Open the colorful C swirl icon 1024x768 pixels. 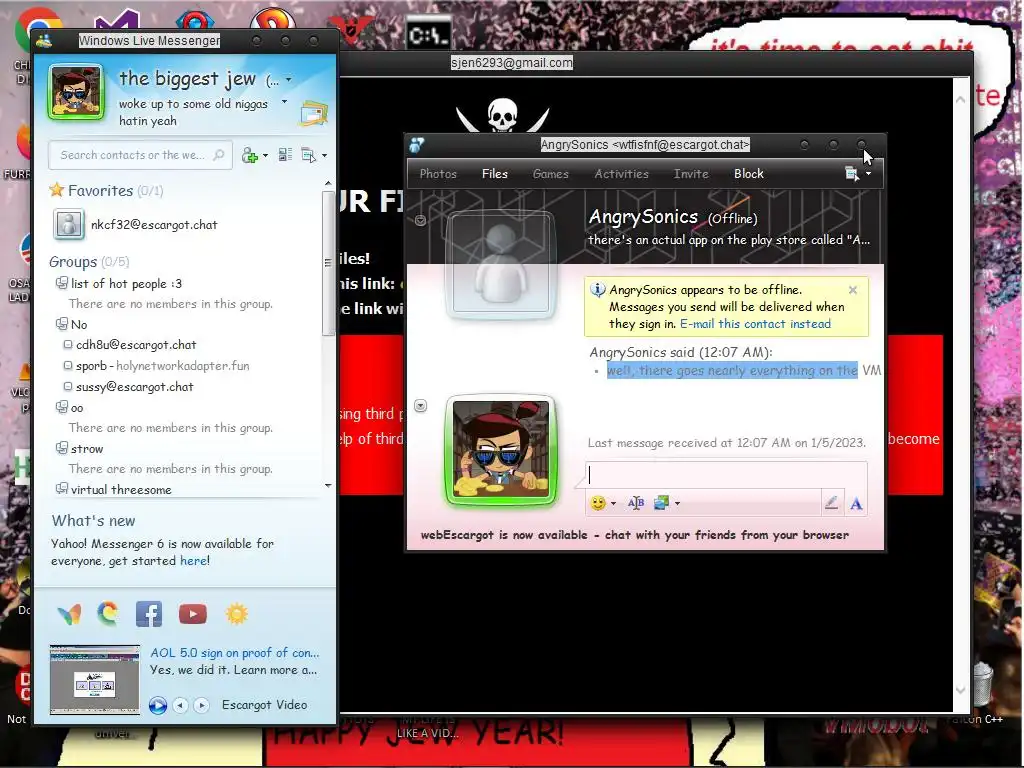[108, 614]
